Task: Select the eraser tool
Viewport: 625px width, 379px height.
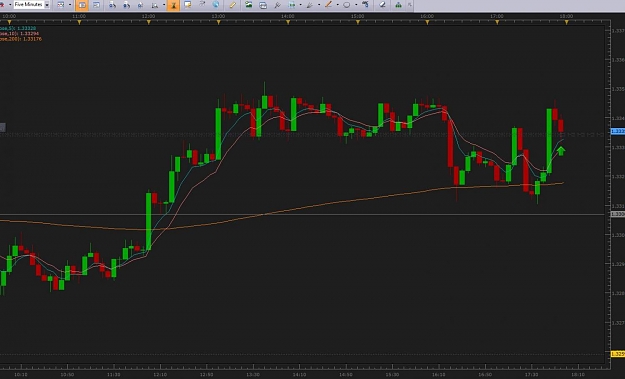Action: (x=383, y=5)
